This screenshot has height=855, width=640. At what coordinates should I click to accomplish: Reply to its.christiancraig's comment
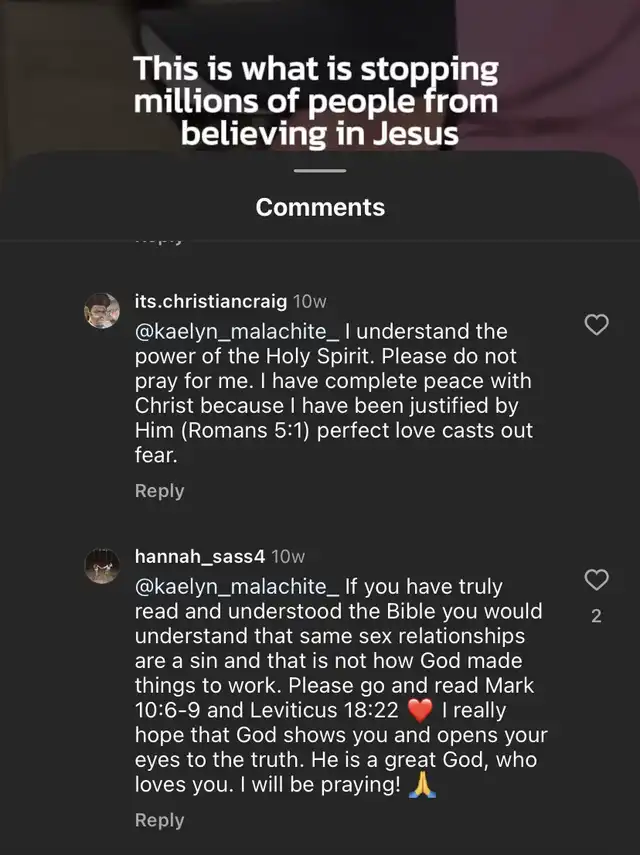tap(160, 491)
